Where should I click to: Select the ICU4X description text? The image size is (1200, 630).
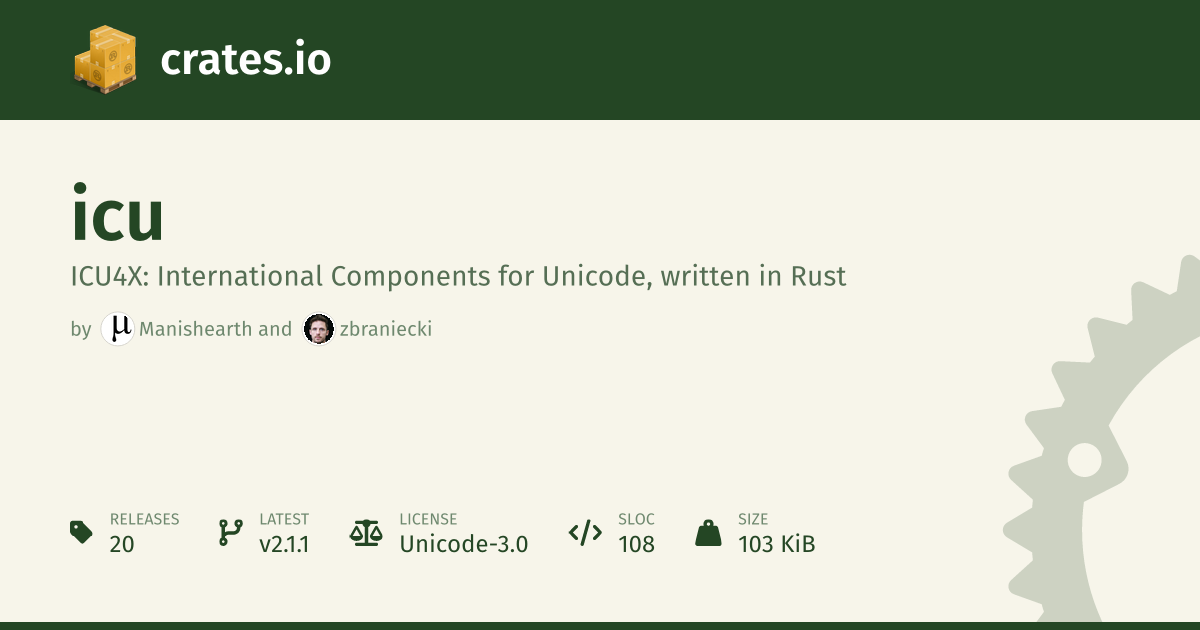click(458, 276)
